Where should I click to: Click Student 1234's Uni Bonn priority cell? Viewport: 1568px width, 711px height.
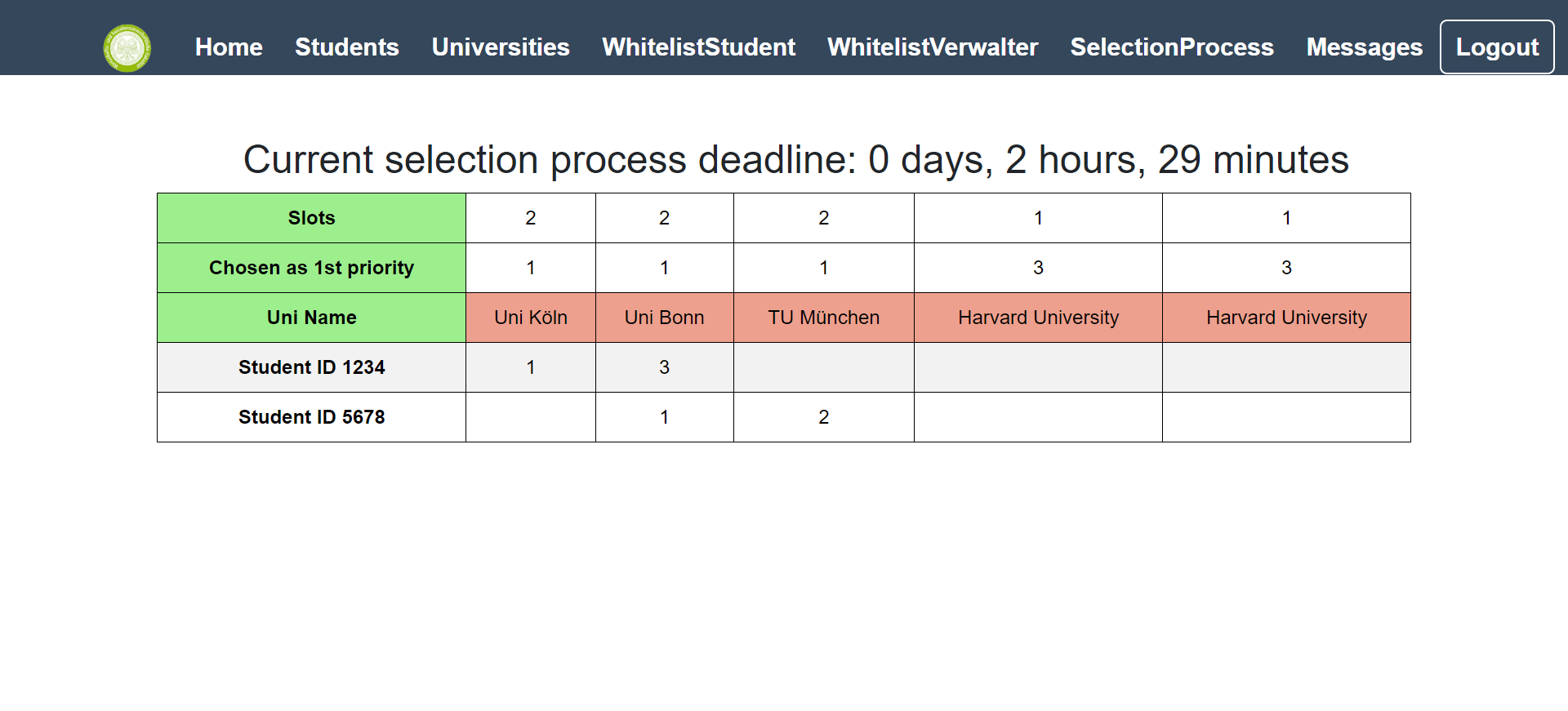point(664,367)
